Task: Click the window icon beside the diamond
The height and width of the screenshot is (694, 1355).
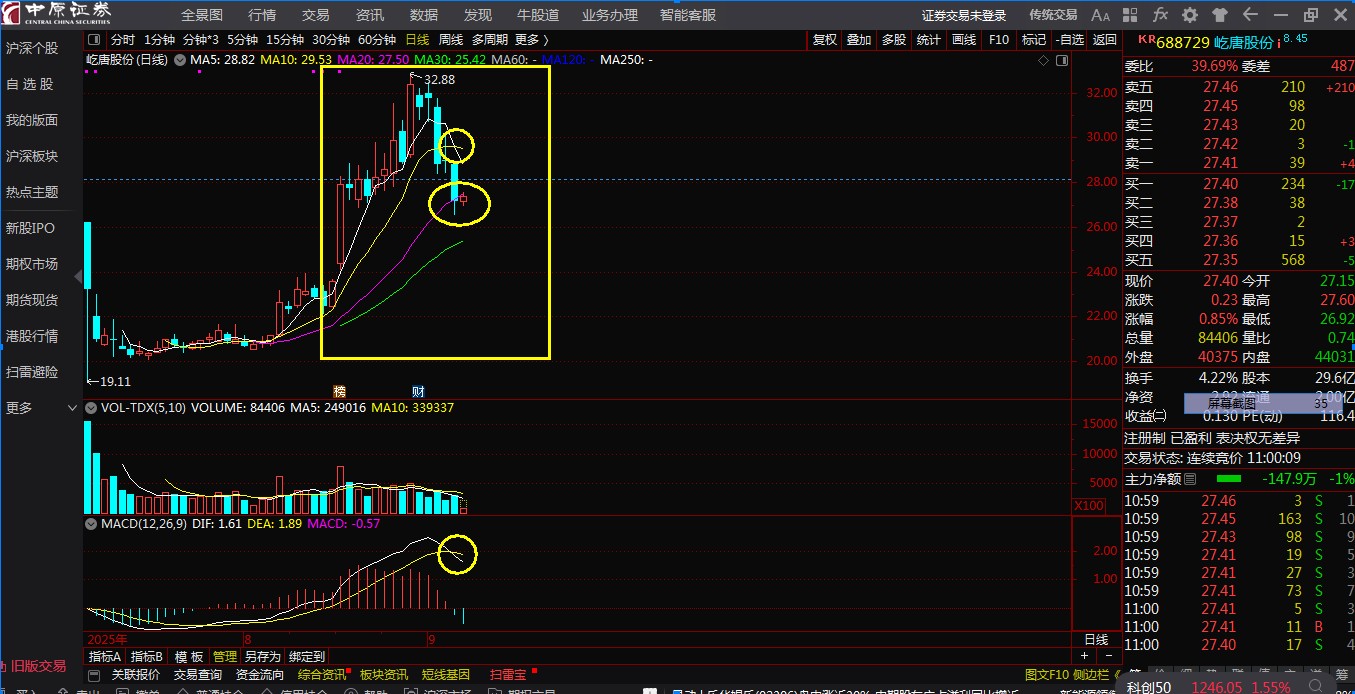Action: coord(1063,61)
